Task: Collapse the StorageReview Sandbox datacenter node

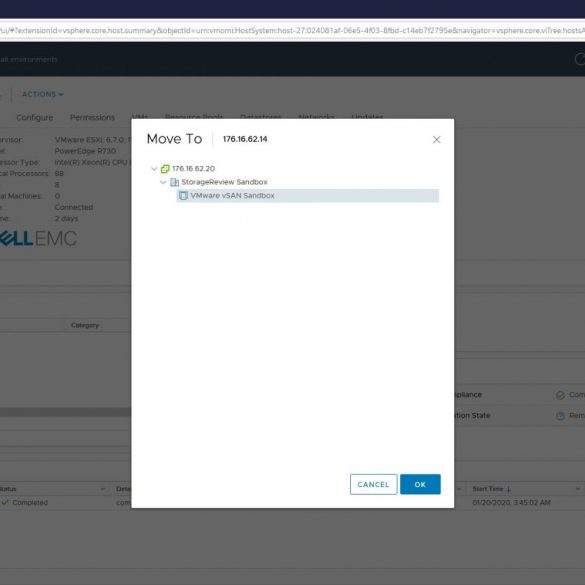Action: pos(163,182)
